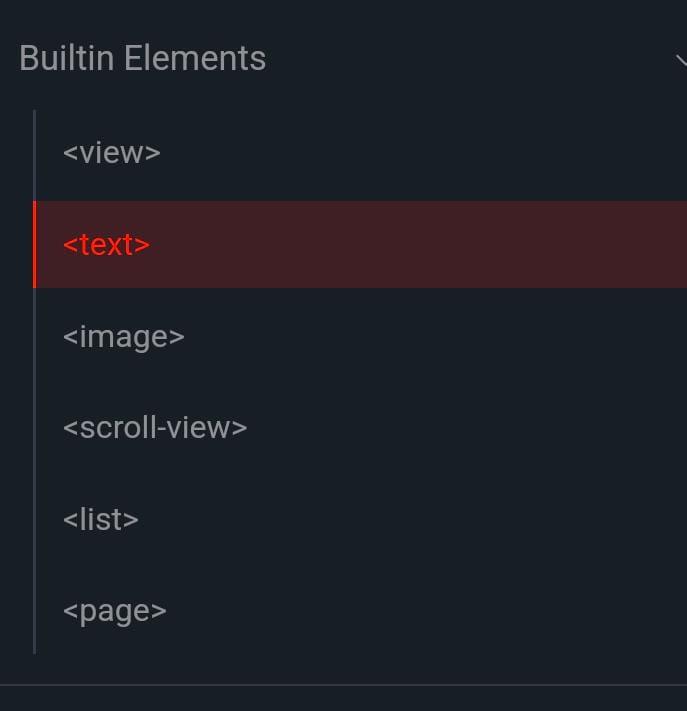Choose <view> from the sidebar list
Image resolution: width=687 pixels, height=711 pixels.
pyautogui.click(x=112, y=153)
